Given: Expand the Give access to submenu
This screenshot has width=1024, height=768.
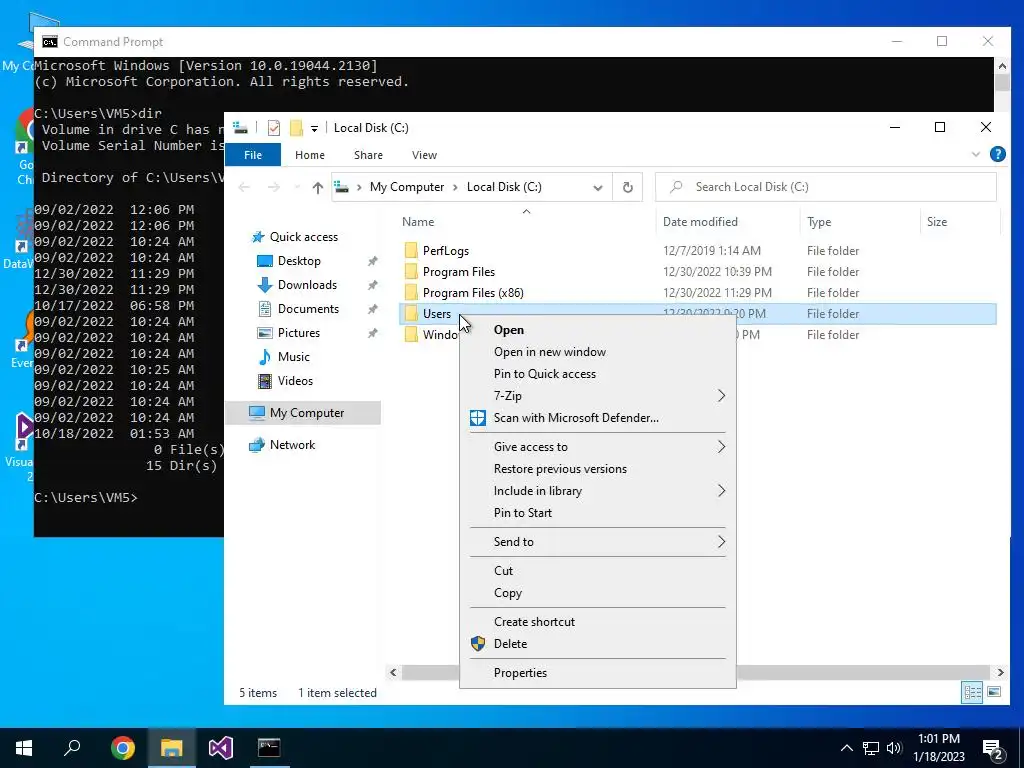Looking at the screenshot, I should click(x=598, y=447).
